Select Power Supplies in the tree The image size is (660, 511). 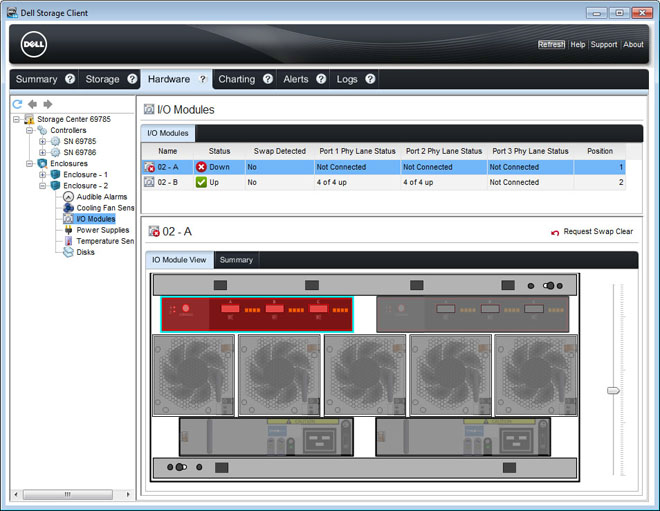coord(102,230)
